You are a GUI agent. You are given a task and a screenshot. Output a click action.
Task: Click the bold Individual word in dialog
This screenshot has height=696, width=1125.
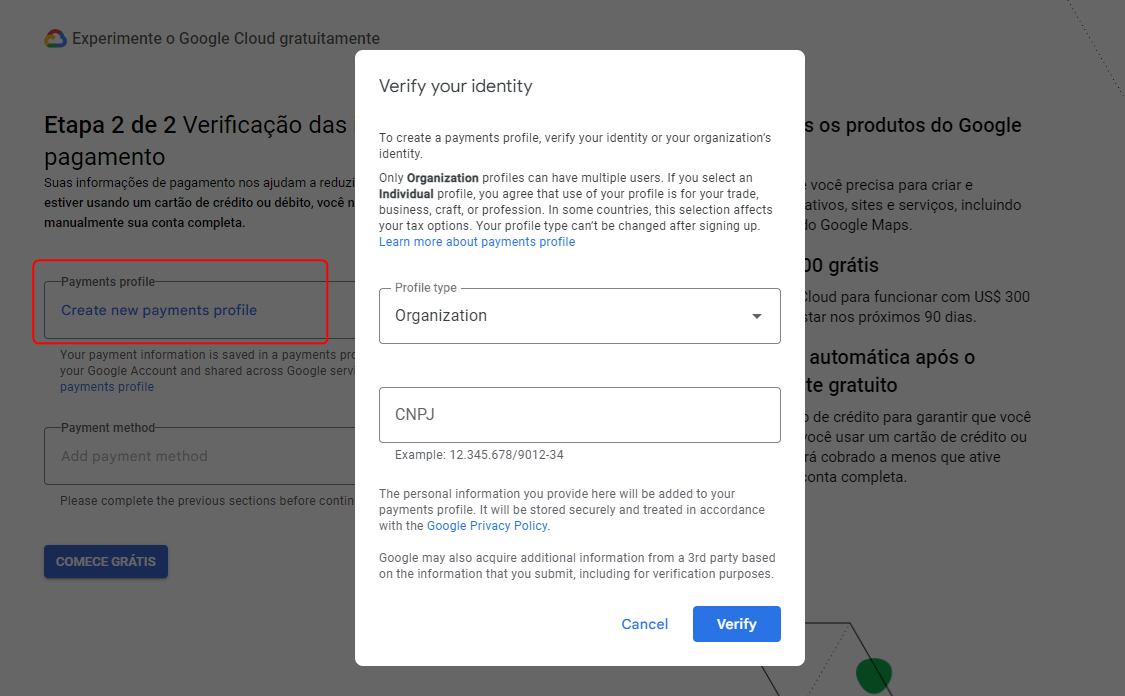(x=406, y=194)
